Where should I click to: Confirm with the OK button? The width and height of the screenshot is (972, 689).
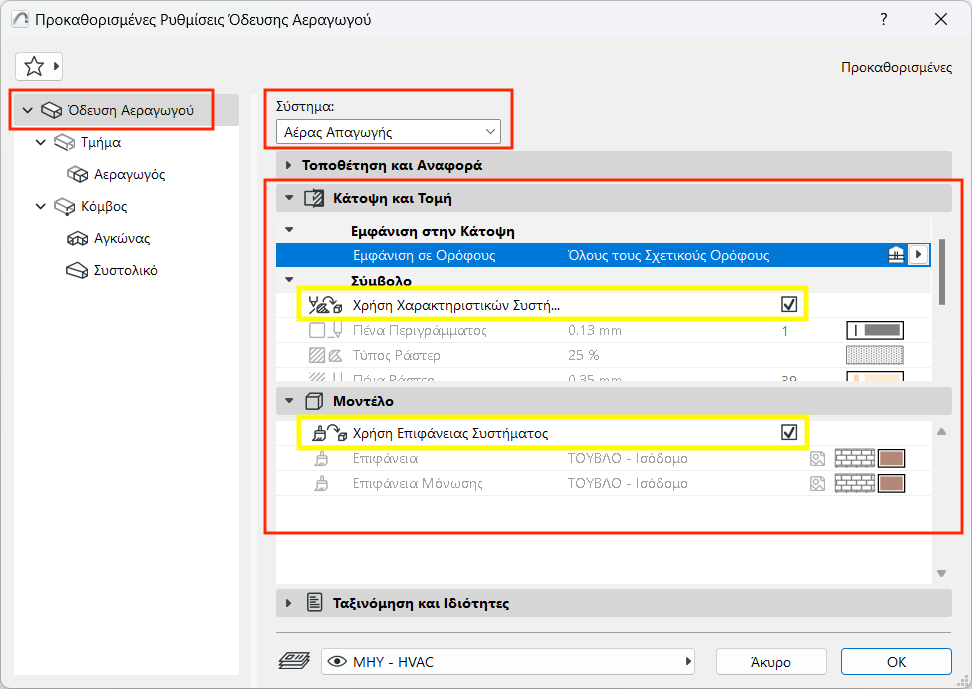coord(896,662)
